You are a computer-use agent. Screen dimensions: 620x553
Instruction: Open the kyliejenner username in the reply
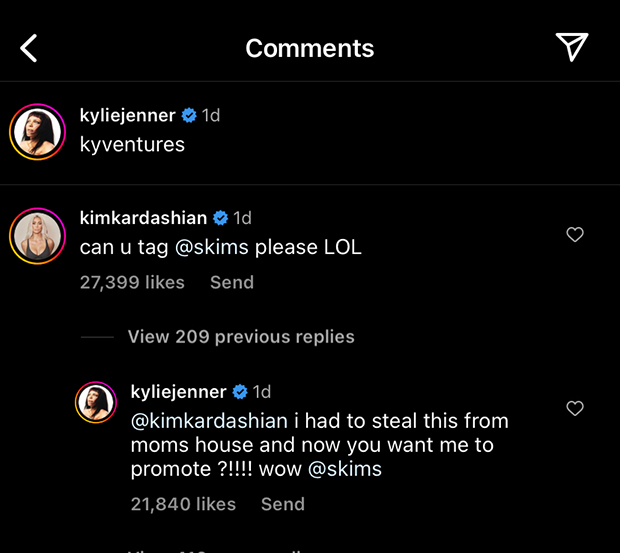point(179,391)
